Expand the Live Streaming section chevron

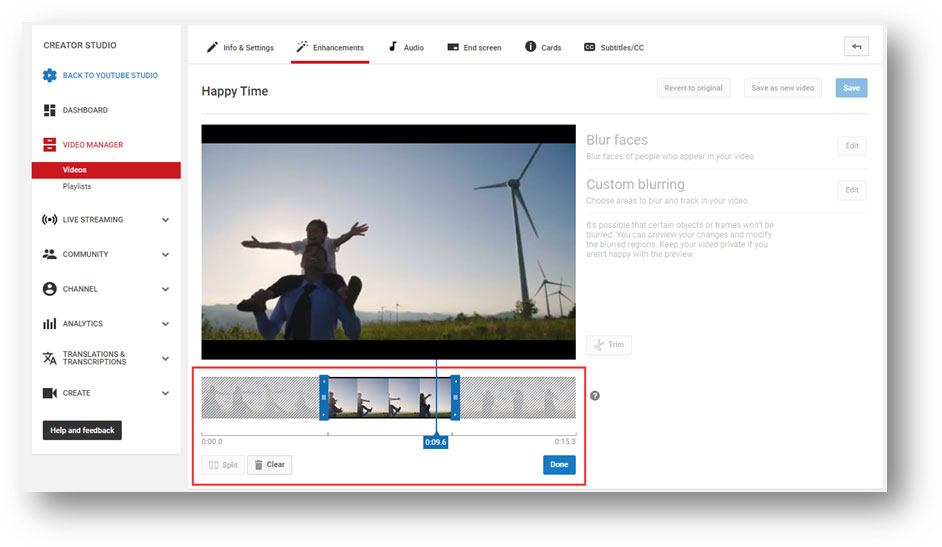[x=165, y=220]
